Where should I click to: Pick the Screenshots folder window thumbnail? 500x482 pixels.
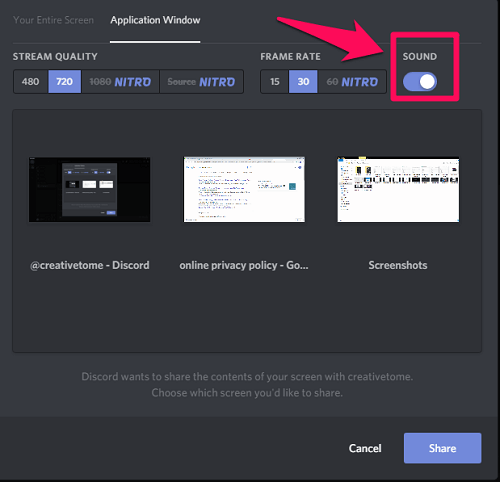pos(398,189)
